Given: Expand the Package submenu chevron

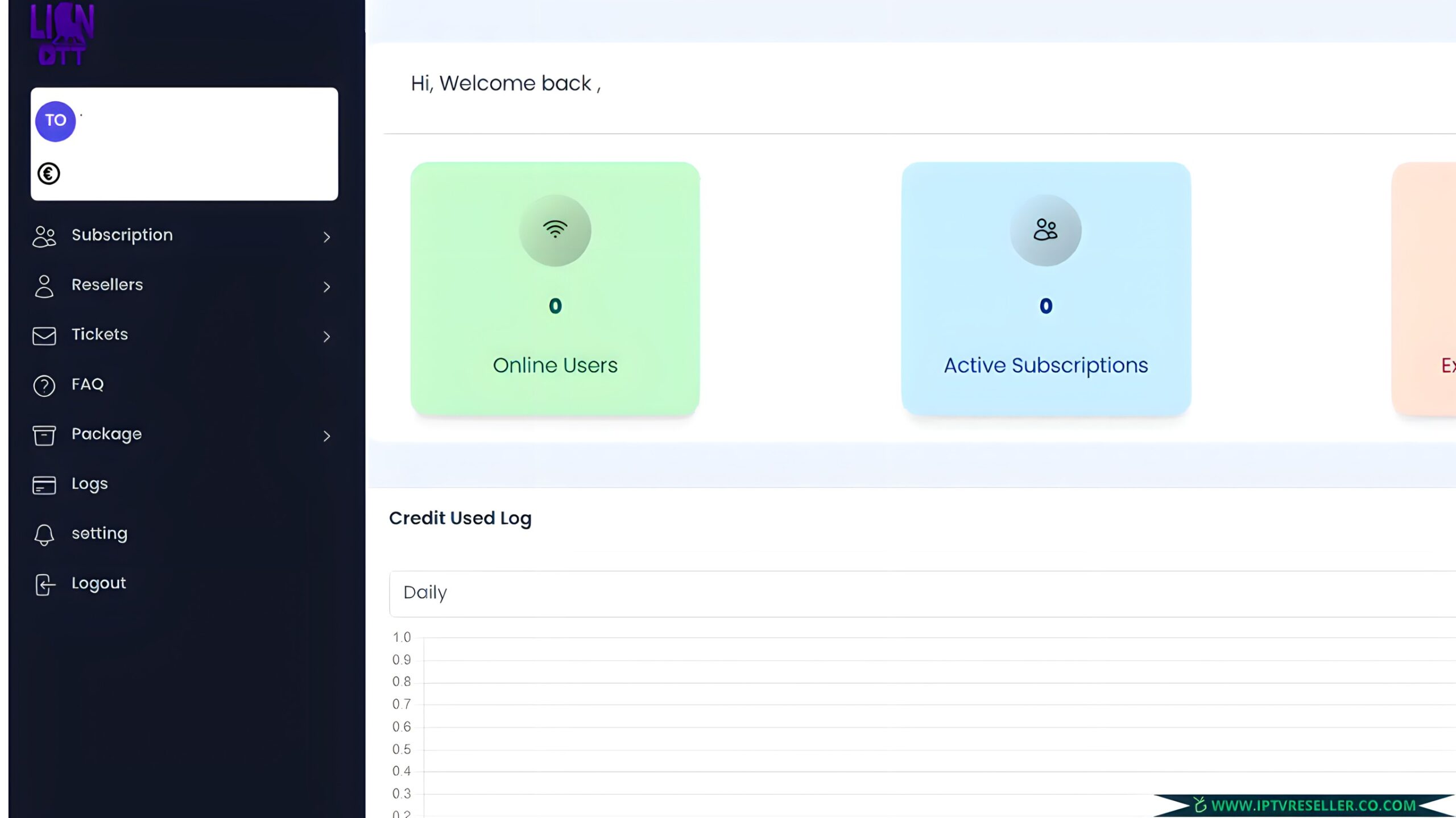Looking at the screenshot, I should point(326,436).
